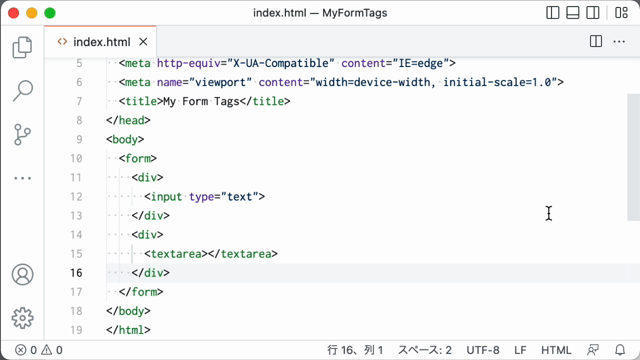Change indentation via スペース: 2
Image resolution: width=640 pixels, height=360 pixels.
point(424,350)
